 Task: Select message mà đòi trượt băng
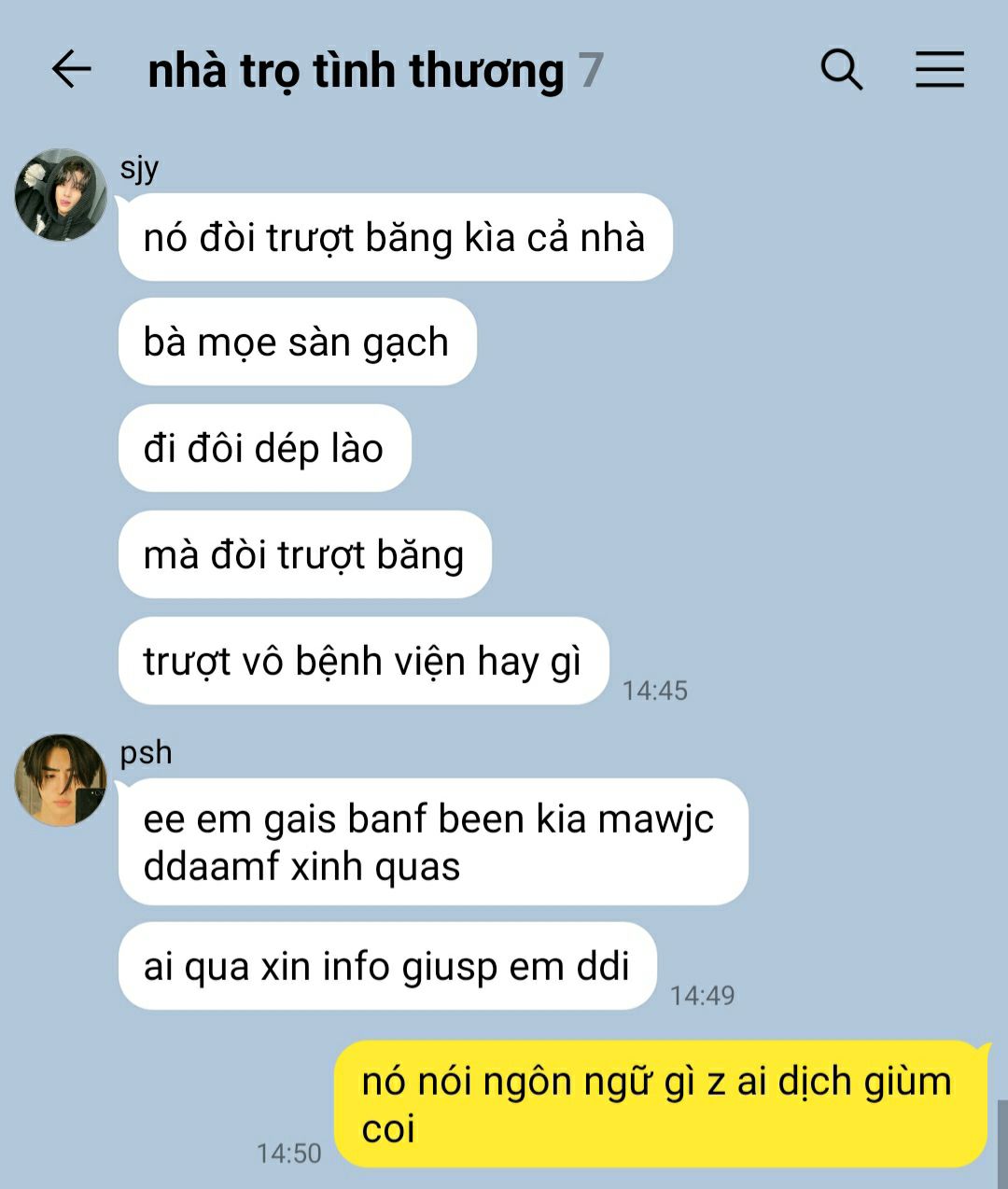304,554
